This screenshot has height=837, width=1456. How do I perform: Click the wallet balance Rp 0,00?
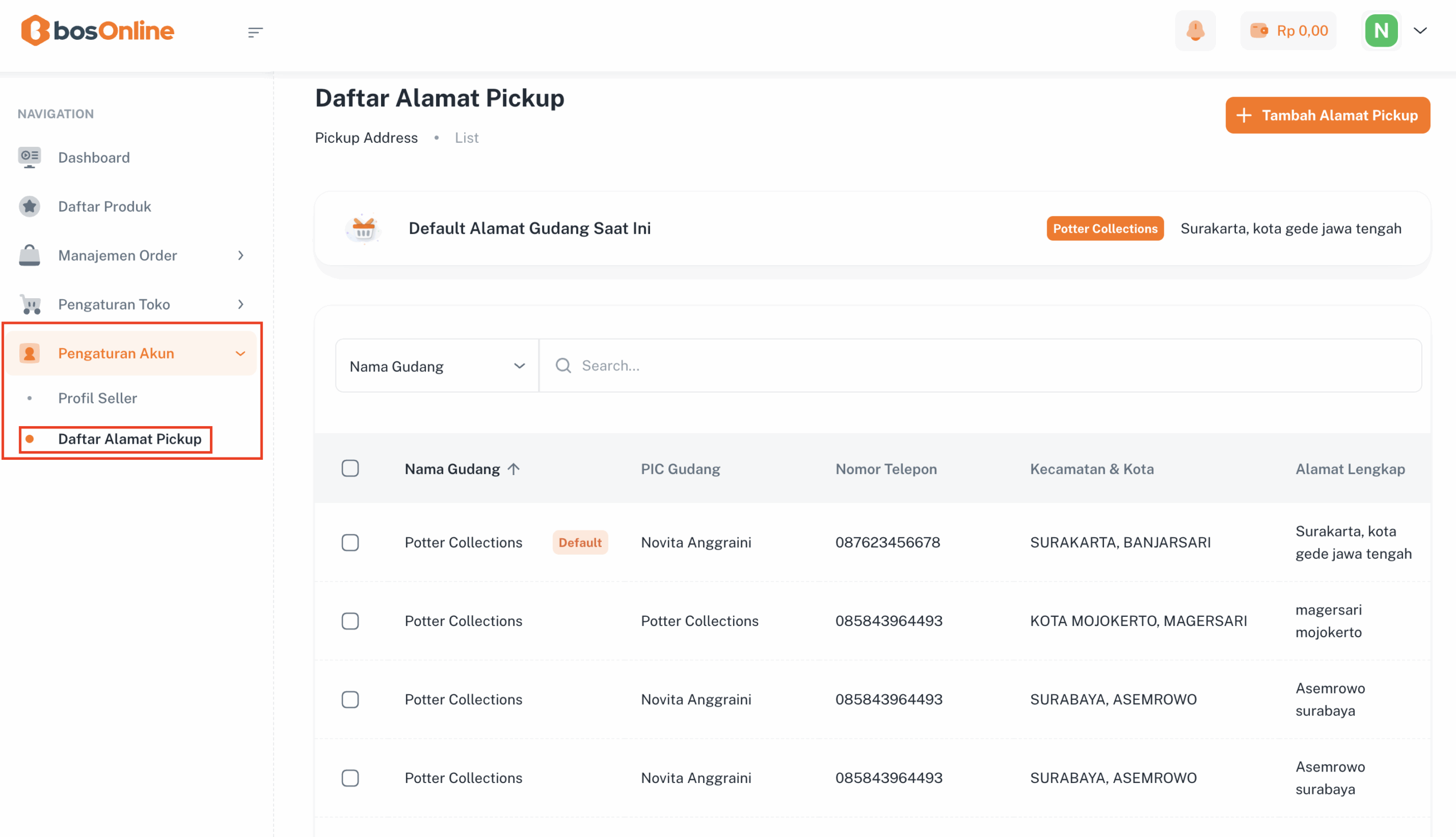1288,31
